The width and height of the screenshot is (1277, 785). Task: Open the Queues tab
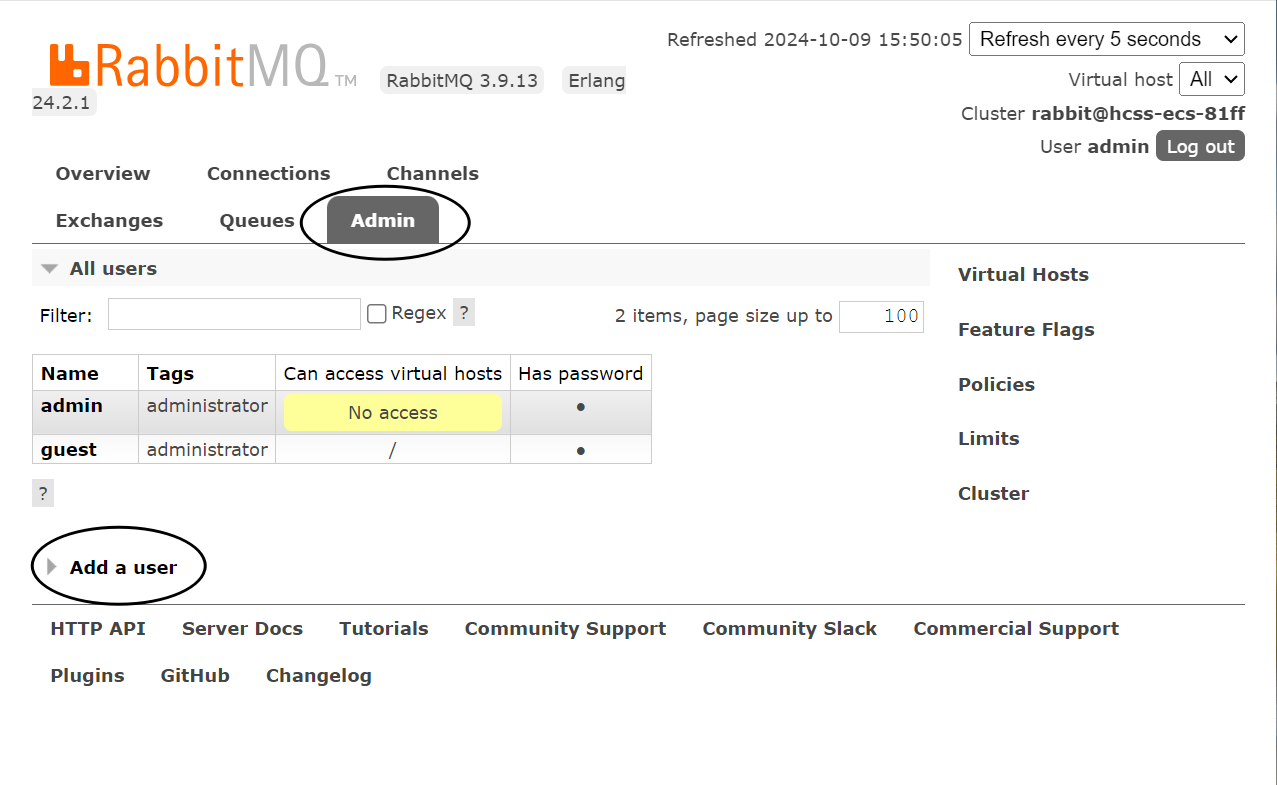(x=257, y=220)
